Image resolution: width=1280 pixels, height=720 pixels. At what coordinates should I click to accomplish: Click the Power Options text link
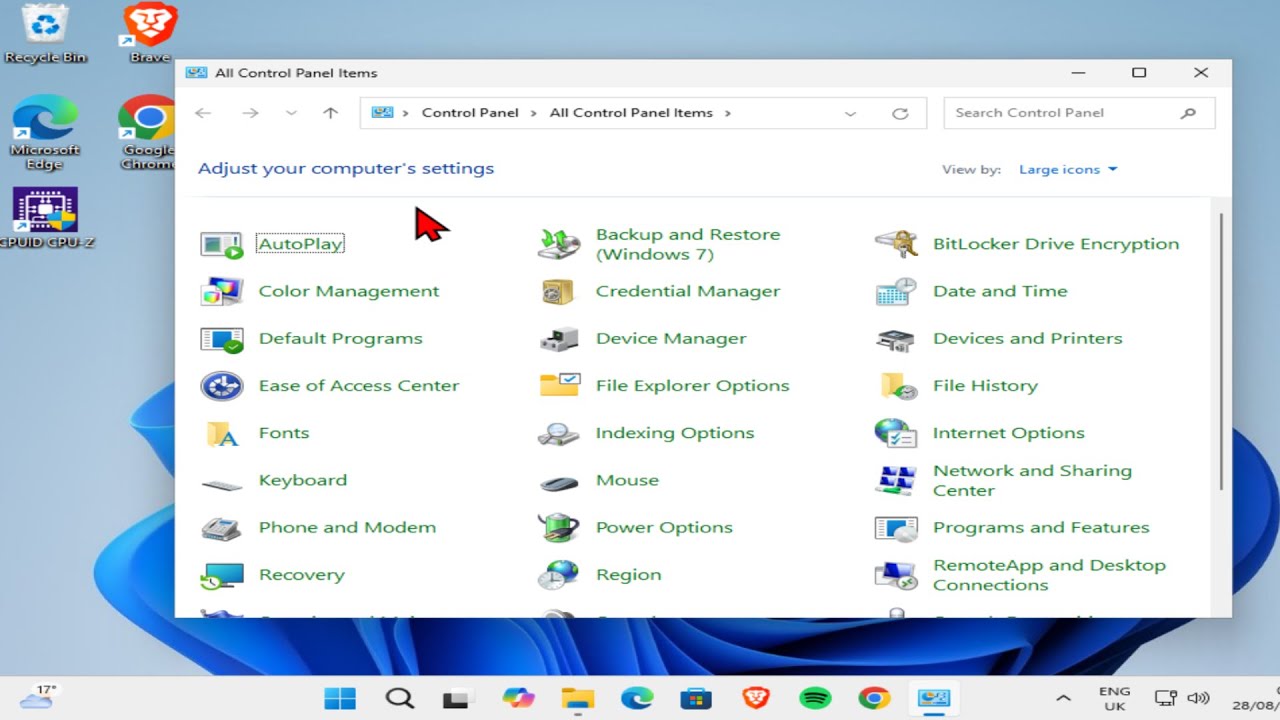[664, 527]
